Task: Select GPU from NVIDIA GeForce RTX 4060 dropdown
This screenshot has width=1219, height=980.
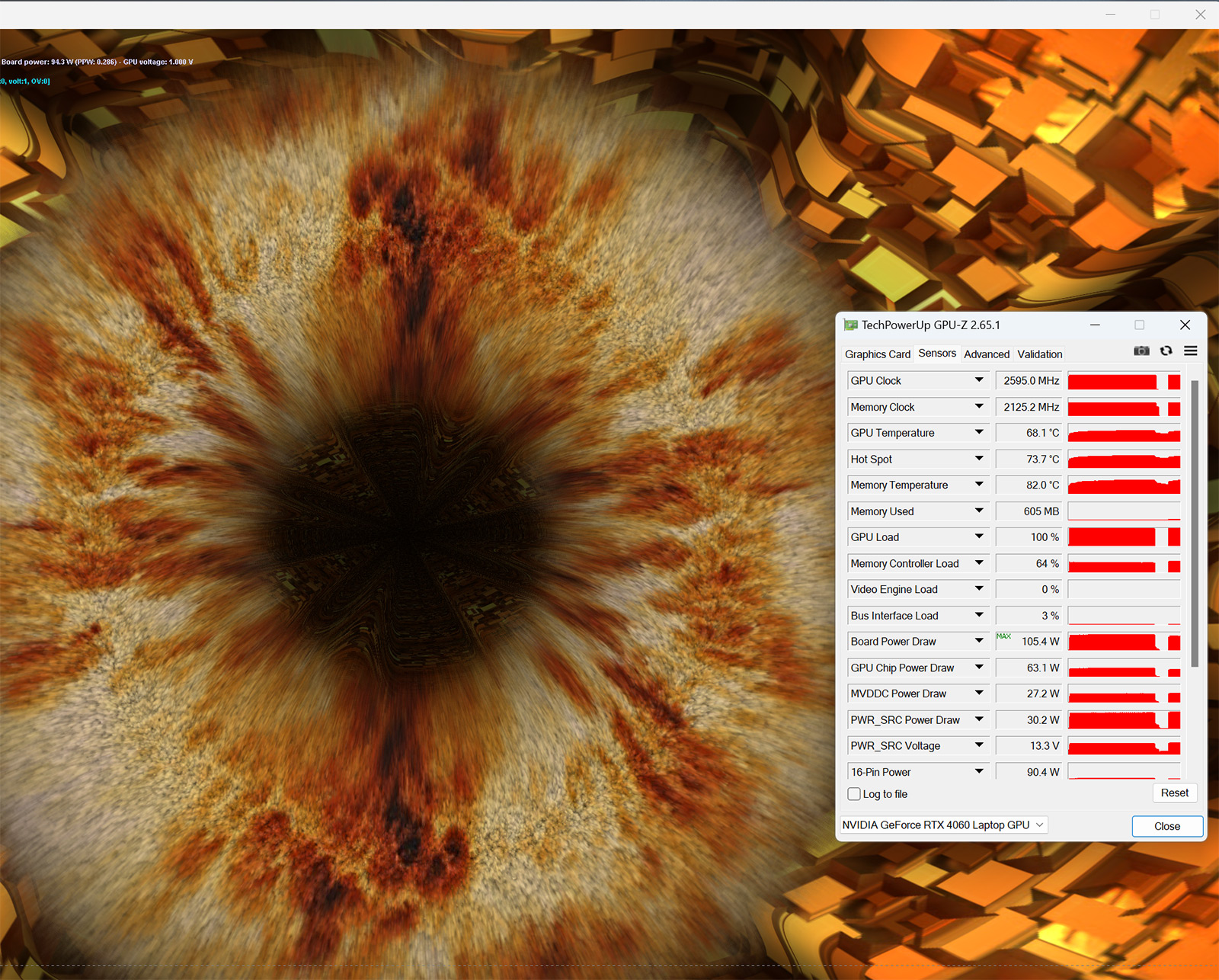Action: coord(944,825)
